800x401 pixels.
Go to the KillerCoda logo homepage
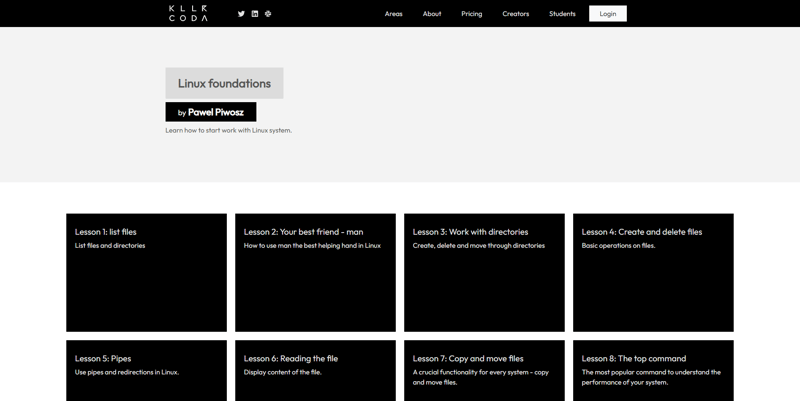click(188, 13)
